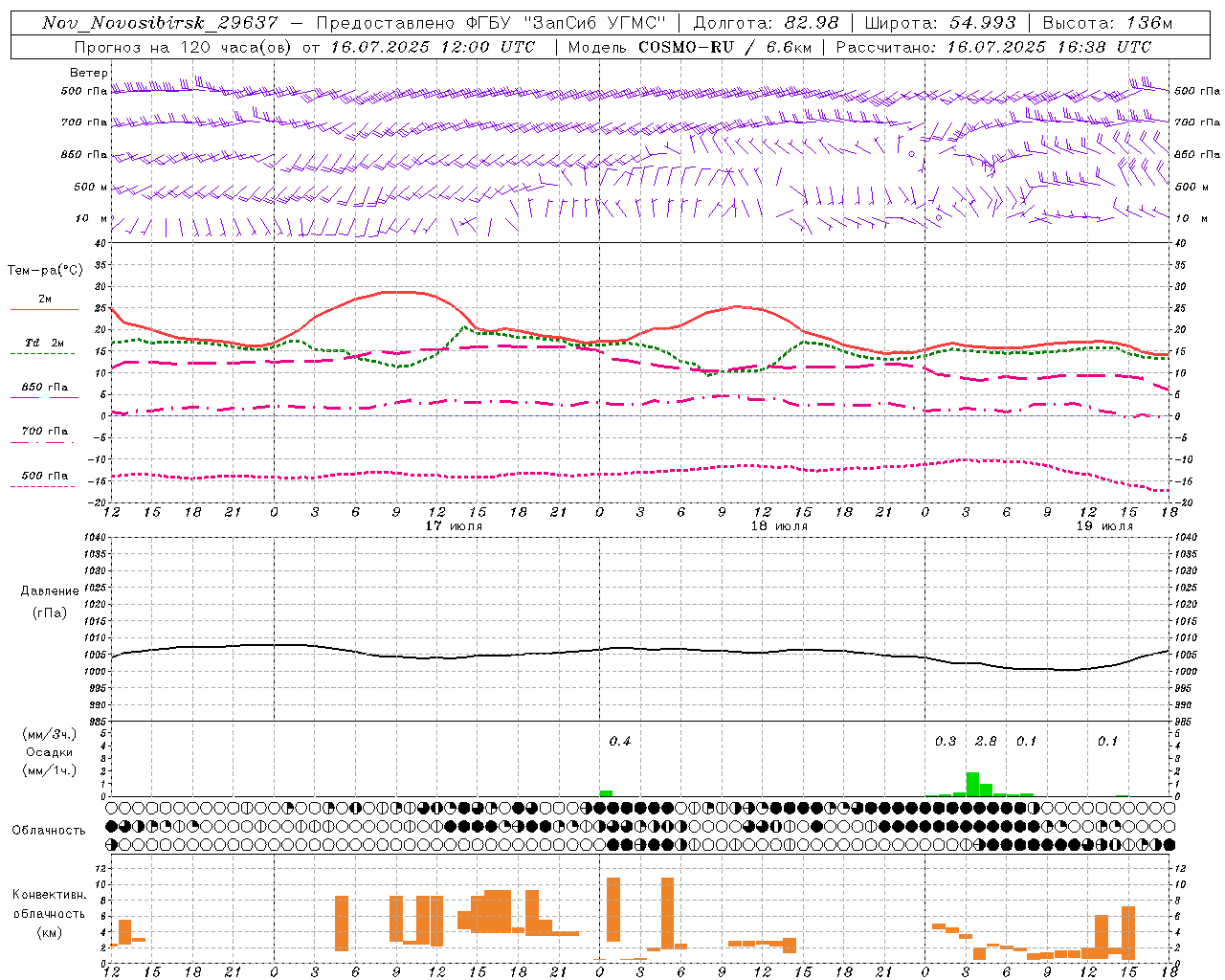Click the (мм/3ч.) precipitation unit label
The image size is (1225, 980).
tap(50, 735)
